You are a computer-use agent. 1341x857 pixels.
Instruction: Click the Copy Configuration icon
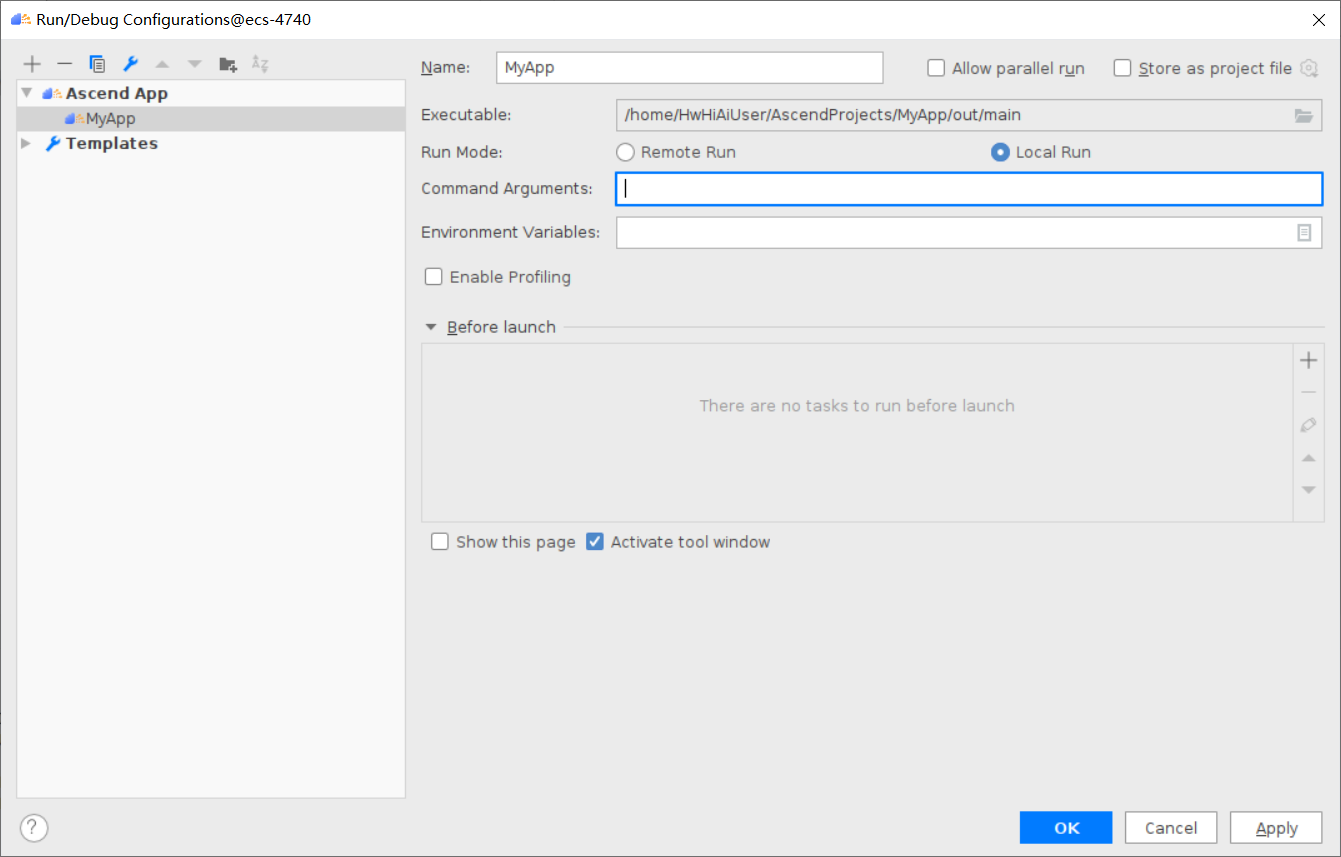click(97, 64)
